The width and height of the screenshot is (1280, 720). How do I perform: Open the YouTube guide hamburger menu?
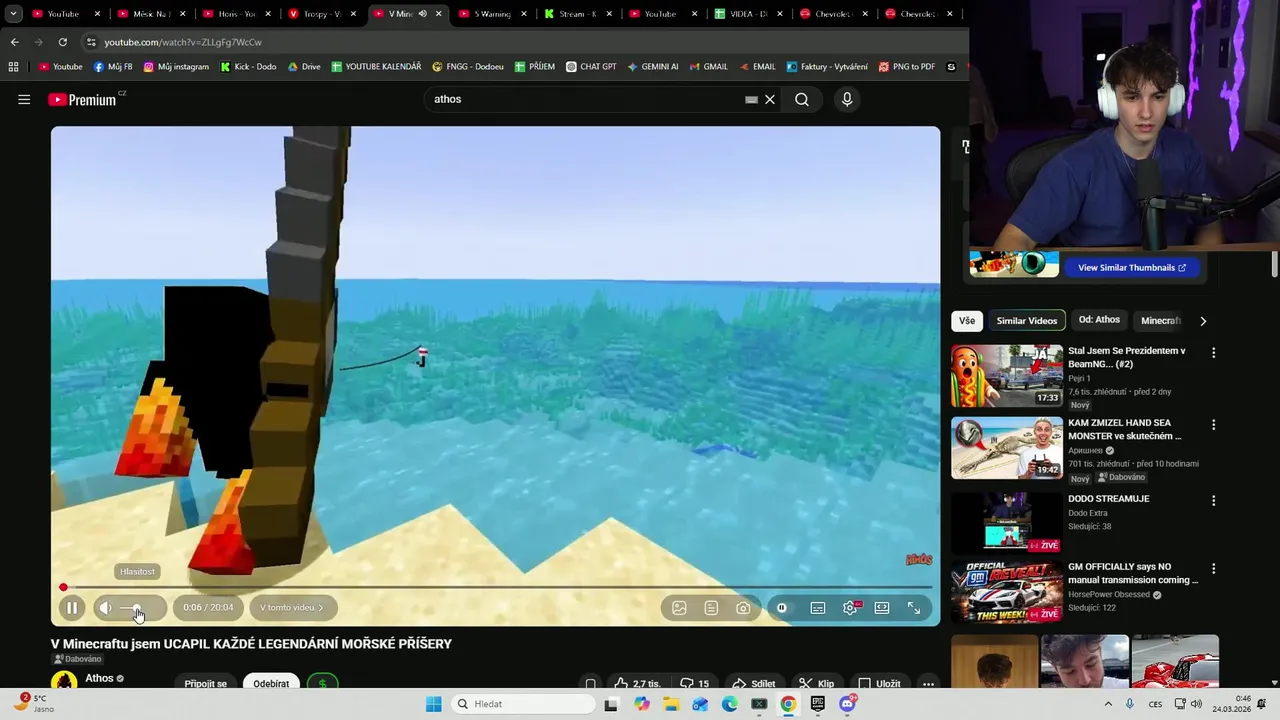tap(24, 99)
